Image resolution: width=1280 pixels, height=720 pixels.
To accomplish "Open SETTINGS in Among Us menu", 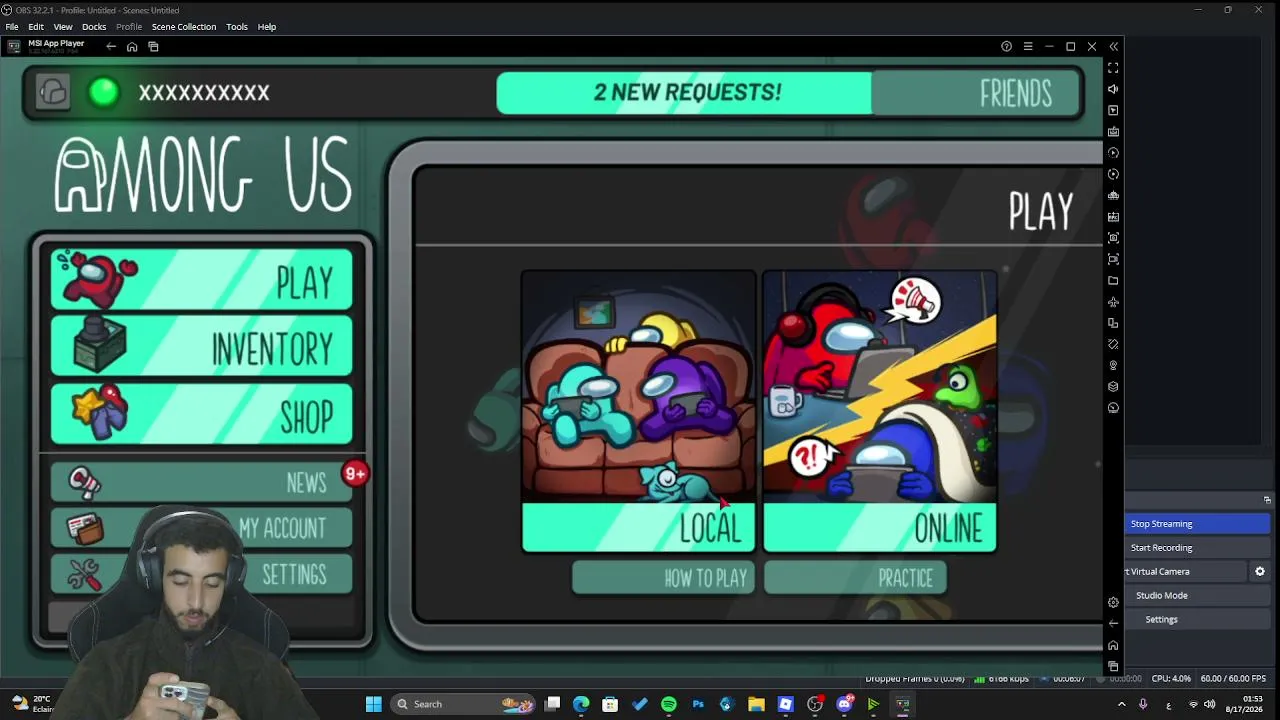I will click(202, 574).
